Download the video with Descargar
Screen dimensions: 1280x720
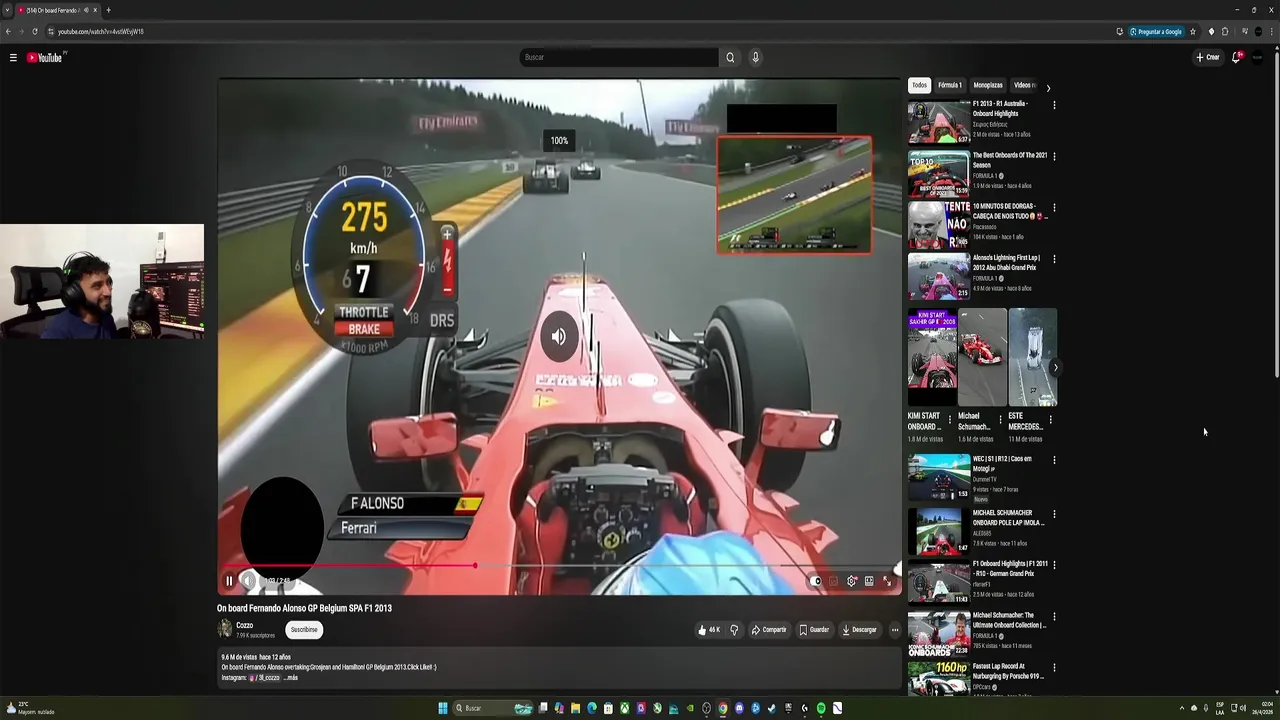[860, 630]
